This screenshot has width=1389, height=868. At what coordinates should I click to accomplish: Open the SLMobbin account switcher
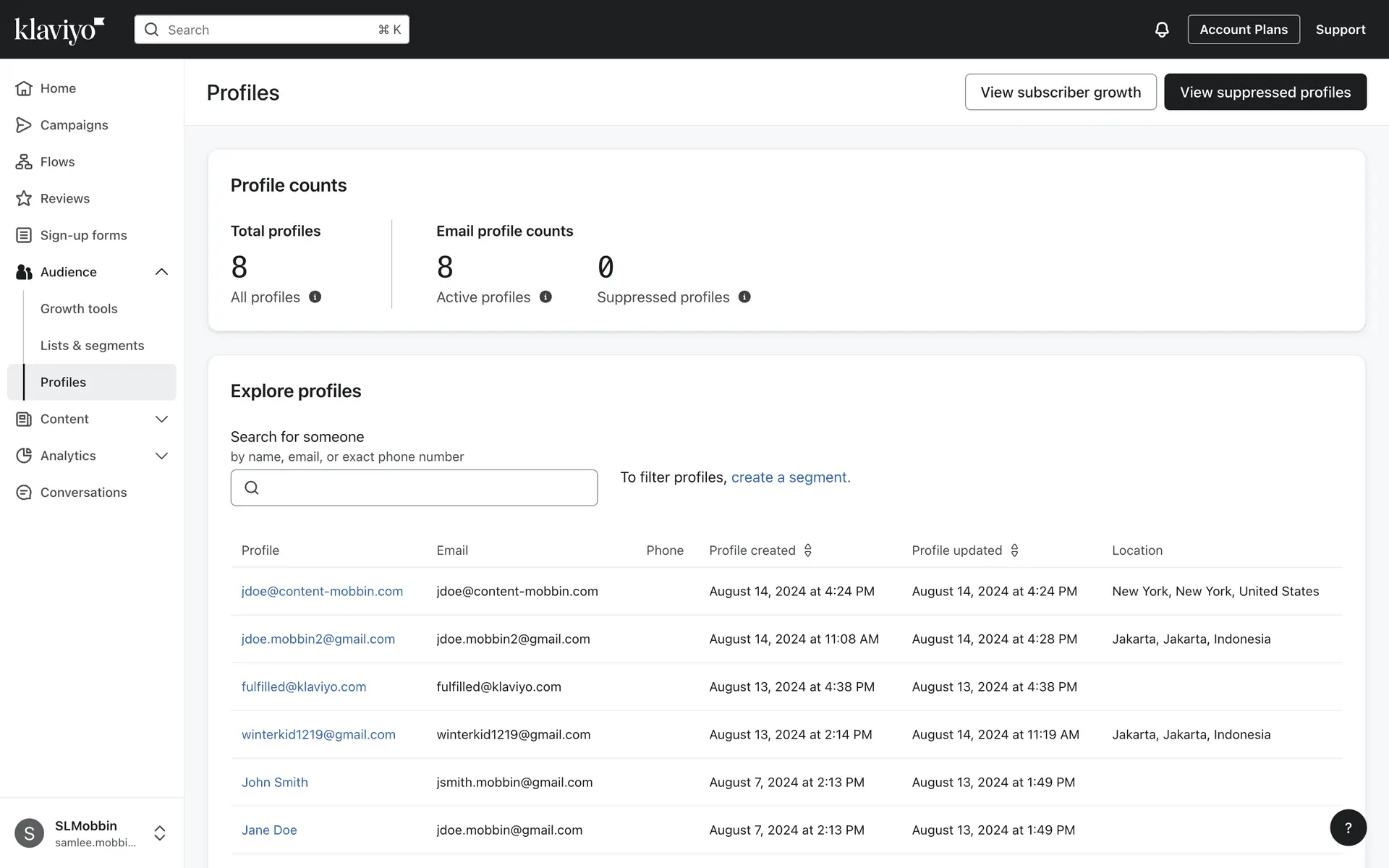160,833
